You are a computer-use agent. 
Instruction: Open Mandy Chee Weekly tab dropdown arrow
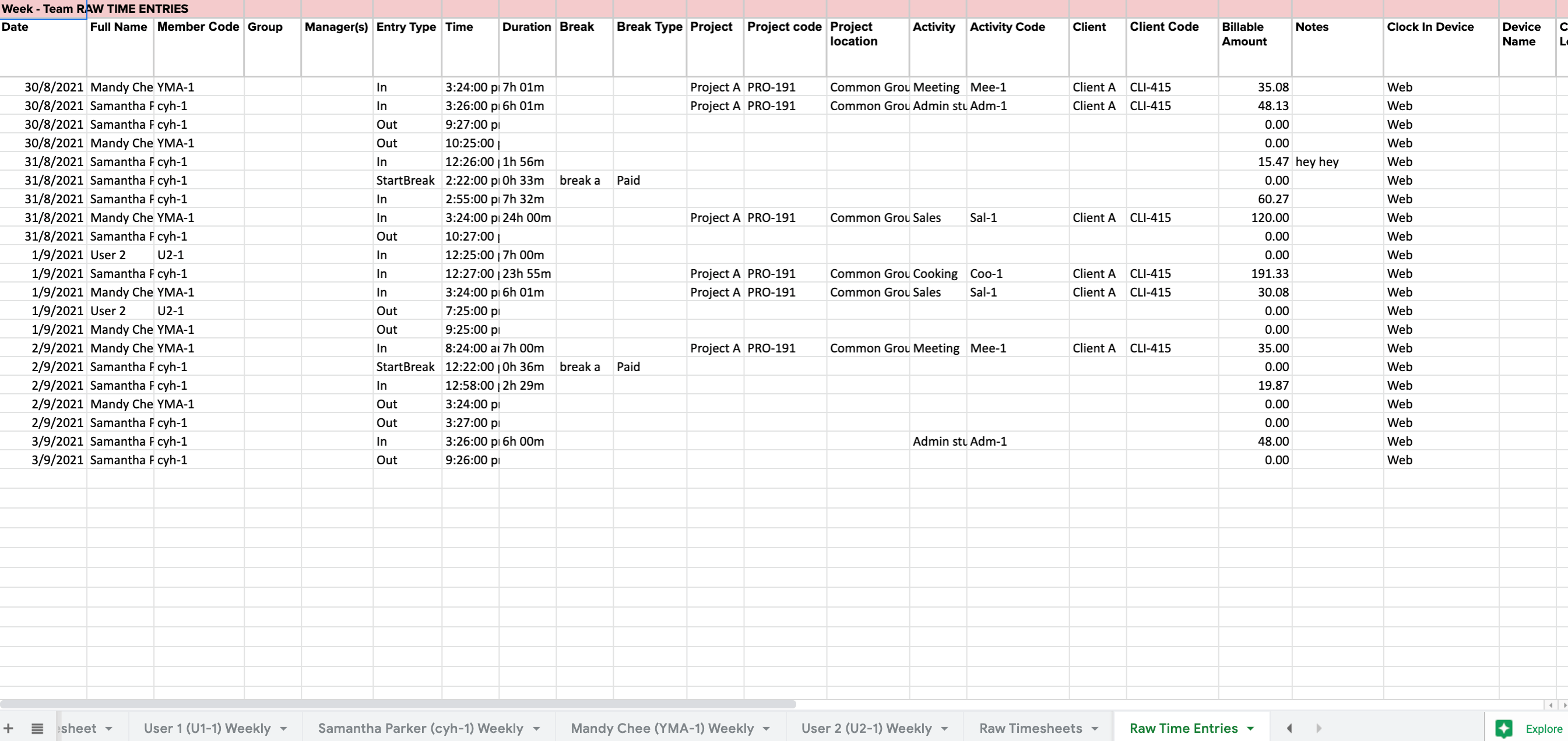click(x=767, y=728)
